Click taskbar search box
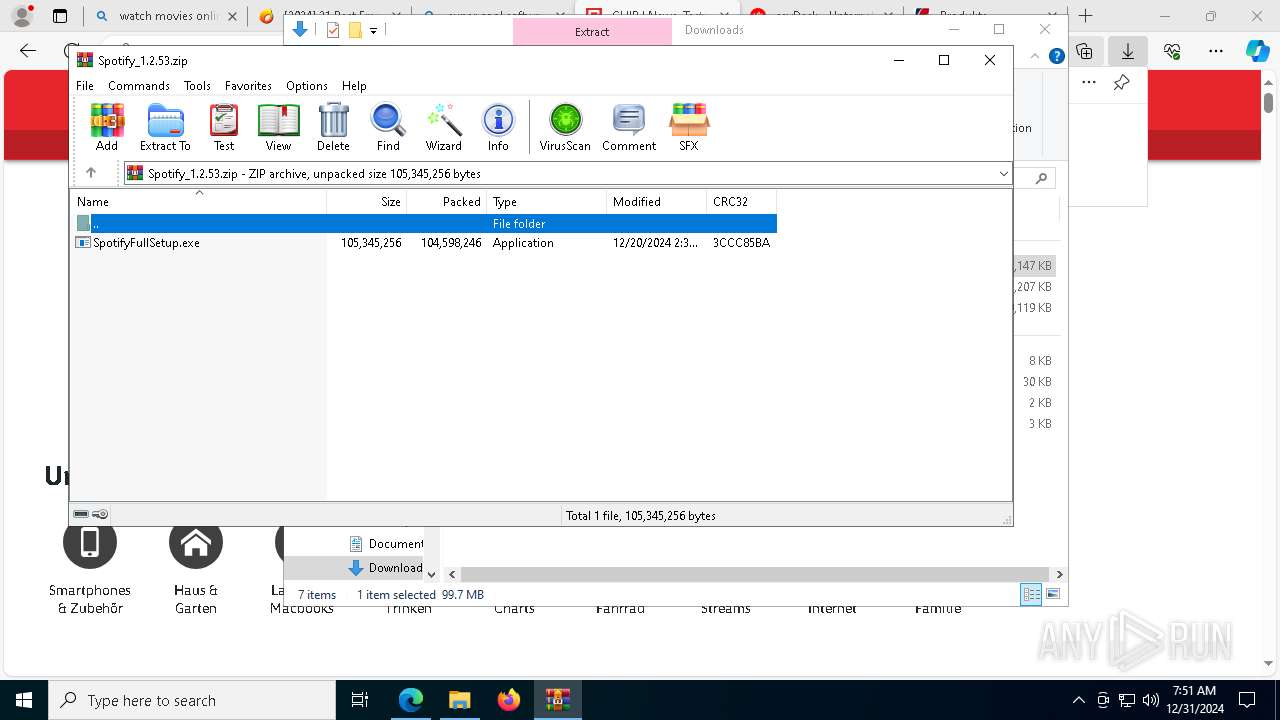1280x720 pixels. (x=192, y=700)
